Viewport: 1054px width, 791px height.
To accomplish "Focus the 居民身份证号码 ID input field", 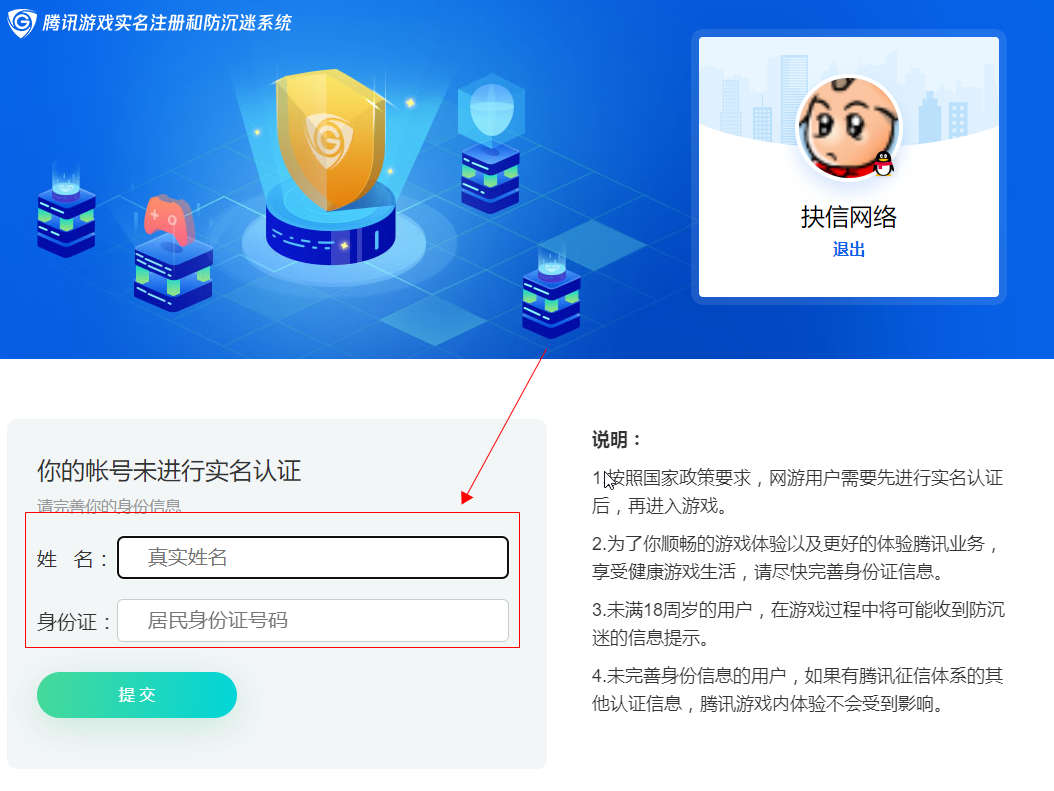I will [313, 620].
